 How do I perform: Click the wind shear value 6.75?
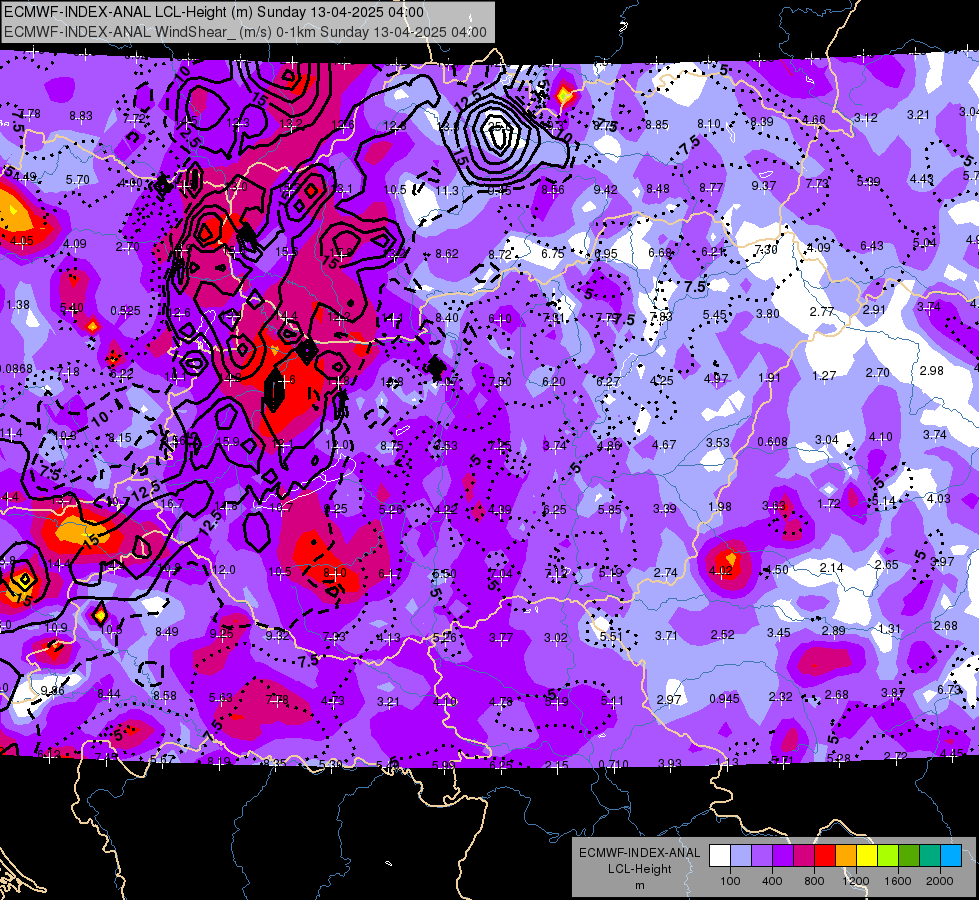pos(553,253)
